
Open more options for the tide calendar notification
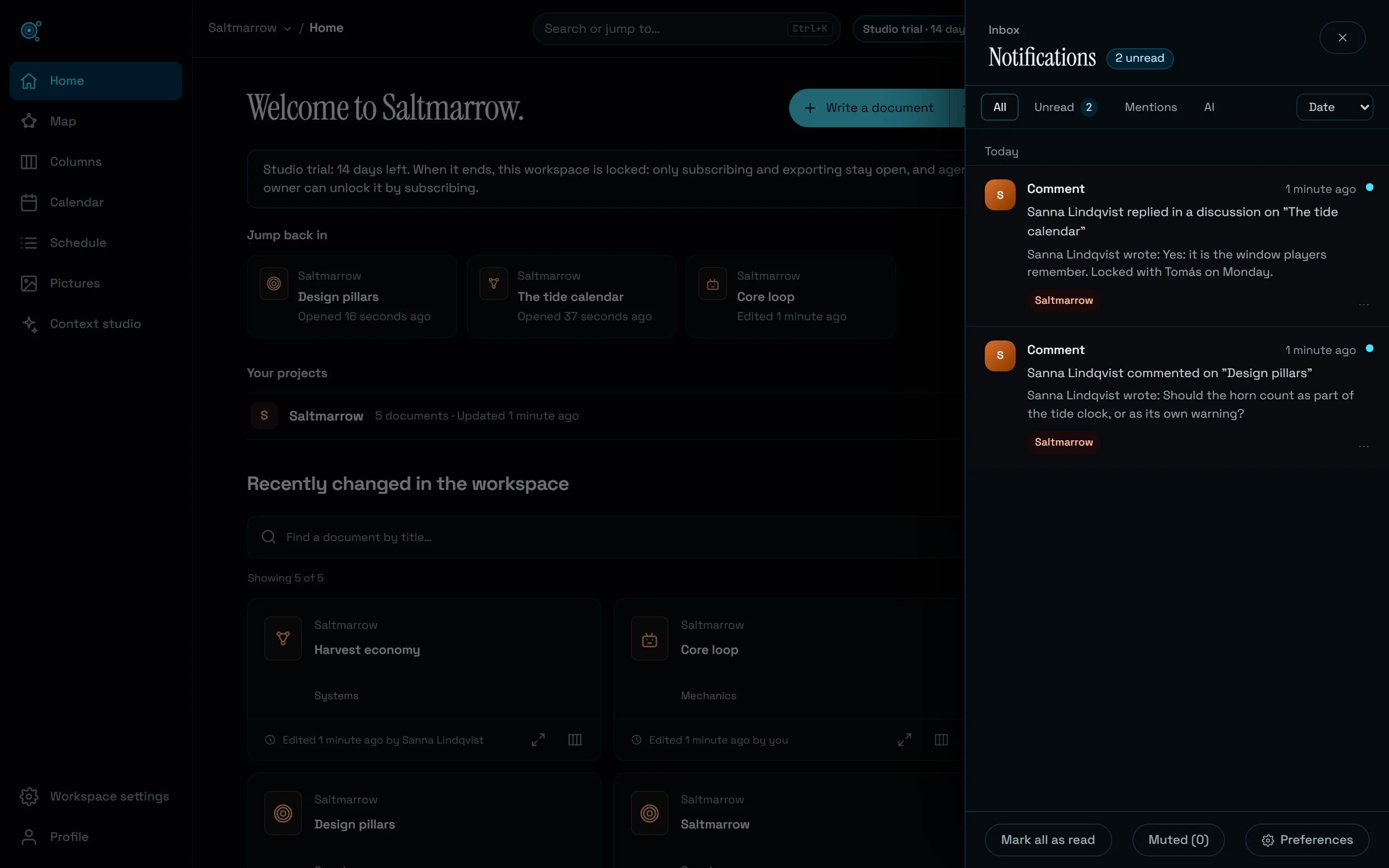coord(1364,304)
